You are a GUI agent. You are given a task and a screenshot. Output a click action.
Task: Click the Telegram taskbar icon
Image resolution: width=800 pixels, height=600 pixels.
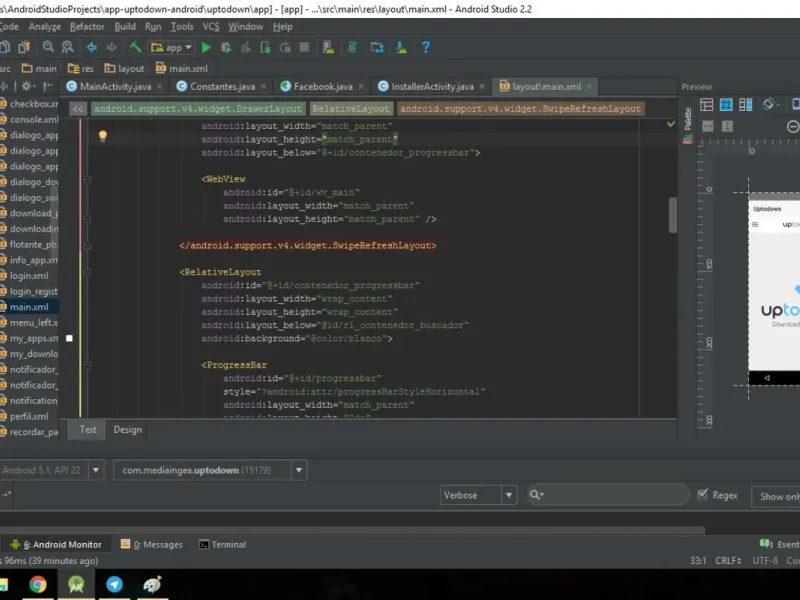[x=114, y=584]
